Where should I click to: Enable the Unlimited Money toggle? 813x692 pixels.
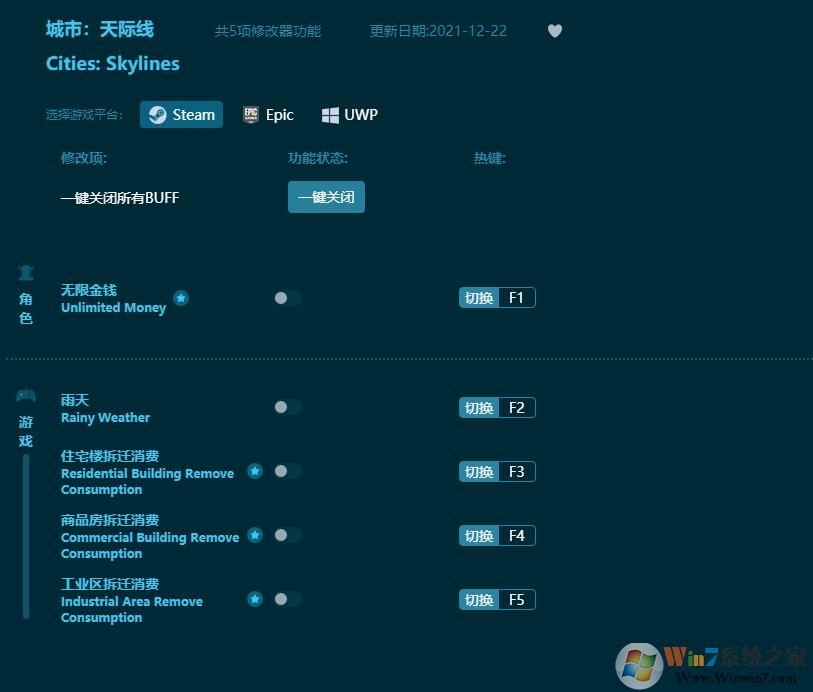[287, 298]
